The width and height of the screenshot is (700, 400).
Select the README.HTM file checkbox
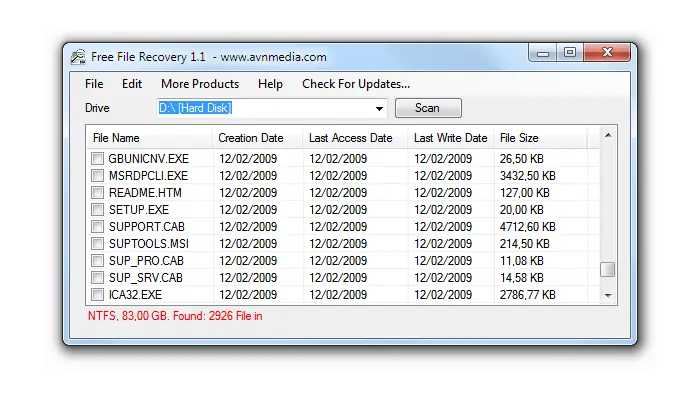tap(97, 192)
